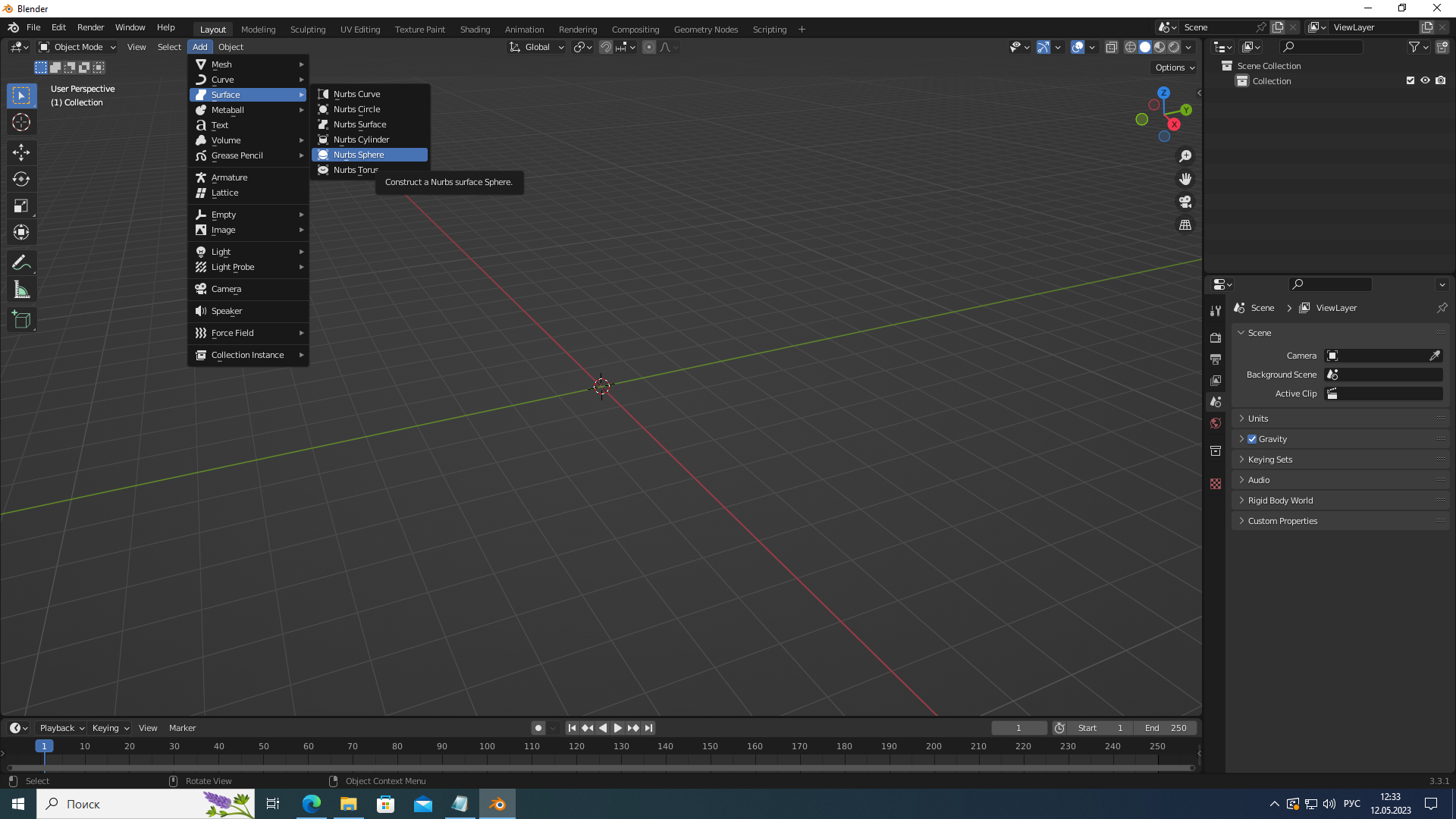
Task: Collapse the Scene panel
Action: tap(1340, 333)
